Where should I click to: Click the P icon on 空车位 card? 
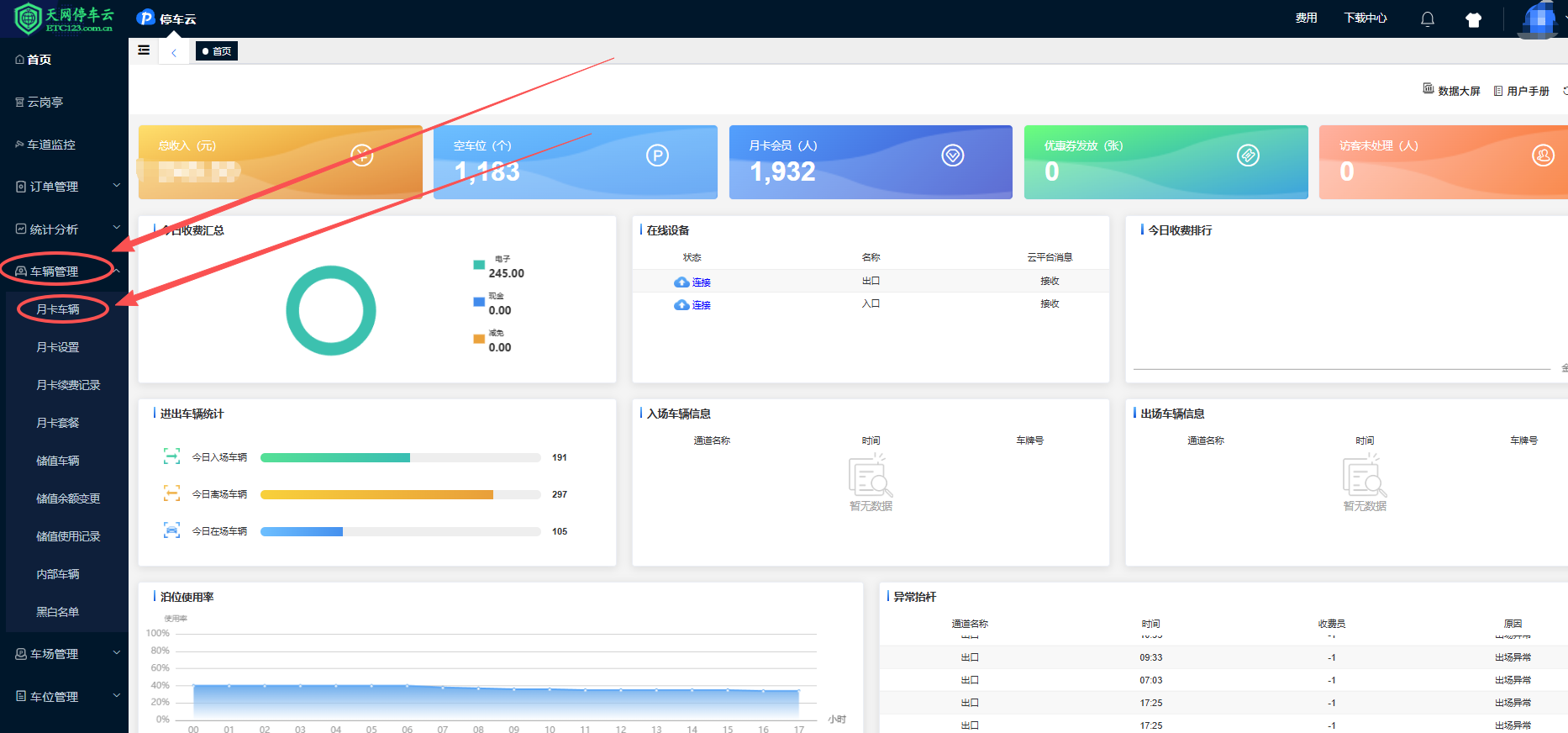657,155
